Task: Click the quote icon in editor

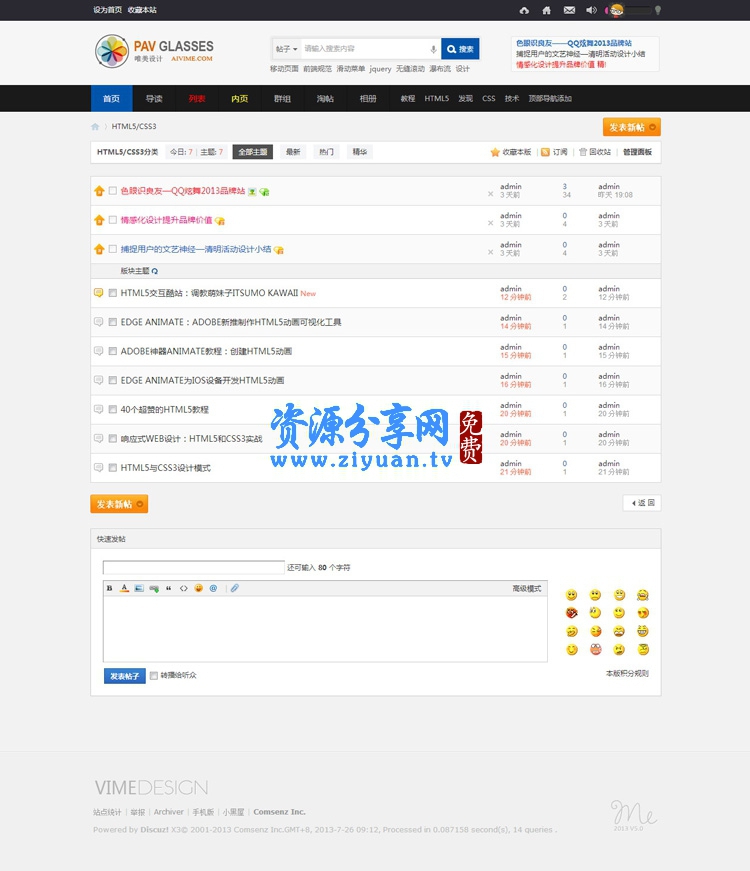Action: 168,588
